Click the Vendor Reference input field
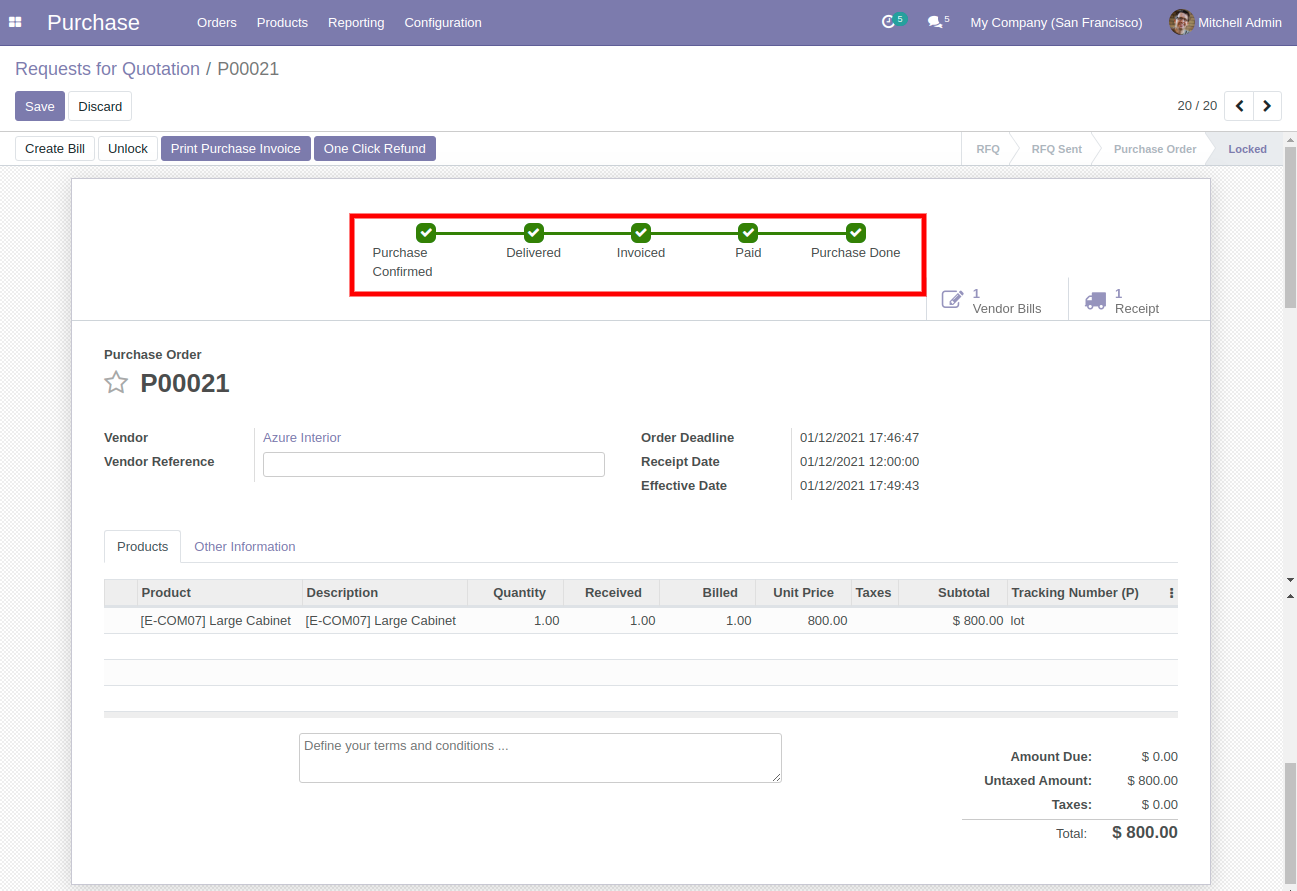This screenshot has width=1297, height=891. (433, 464)
